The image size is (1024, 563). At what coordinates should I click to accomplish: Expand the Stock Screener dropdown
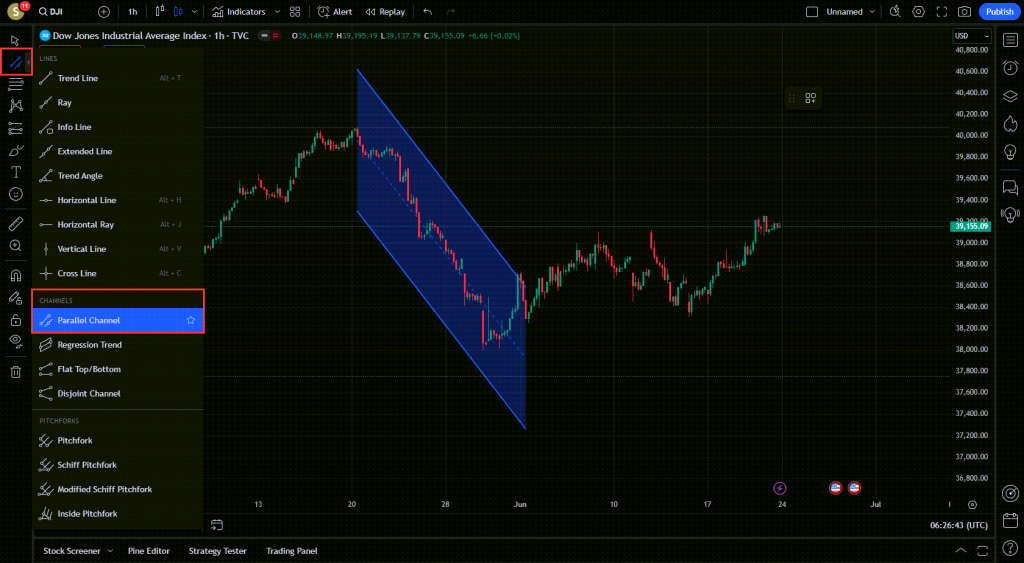click(110, 551)
